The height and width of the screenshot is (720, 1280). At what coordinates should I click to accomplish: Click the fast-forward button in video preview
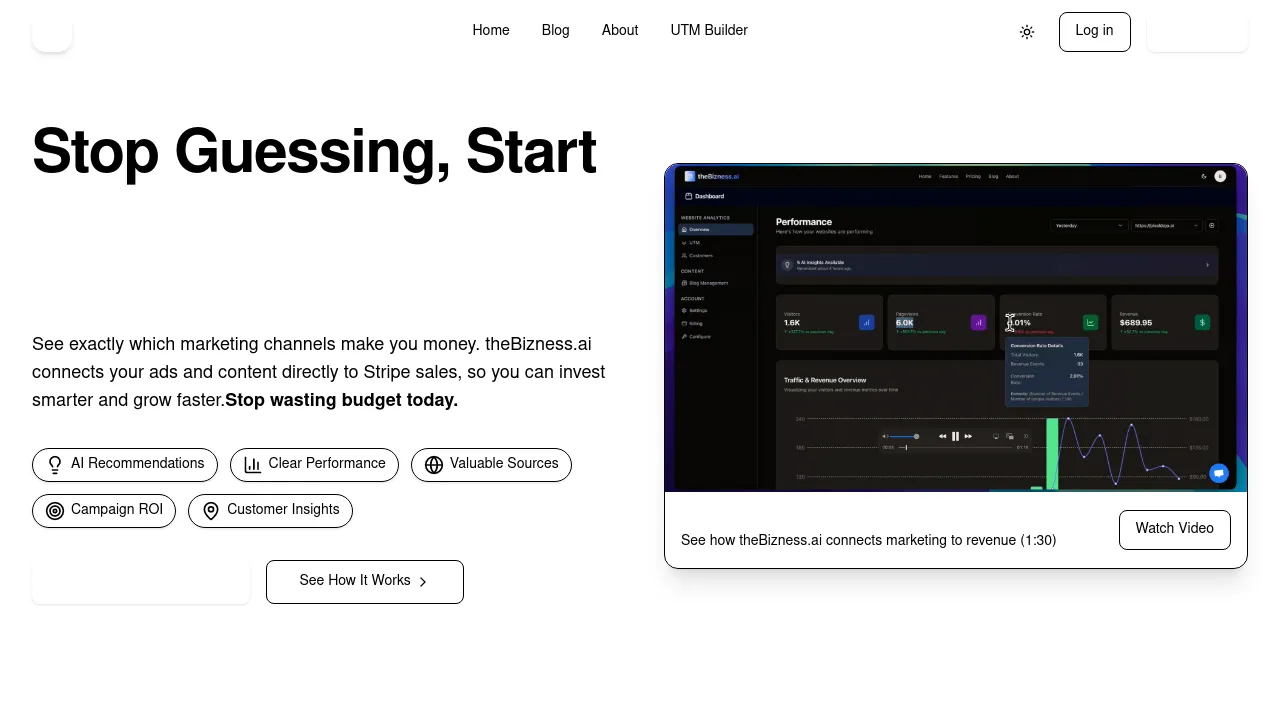tap(968, 436)
